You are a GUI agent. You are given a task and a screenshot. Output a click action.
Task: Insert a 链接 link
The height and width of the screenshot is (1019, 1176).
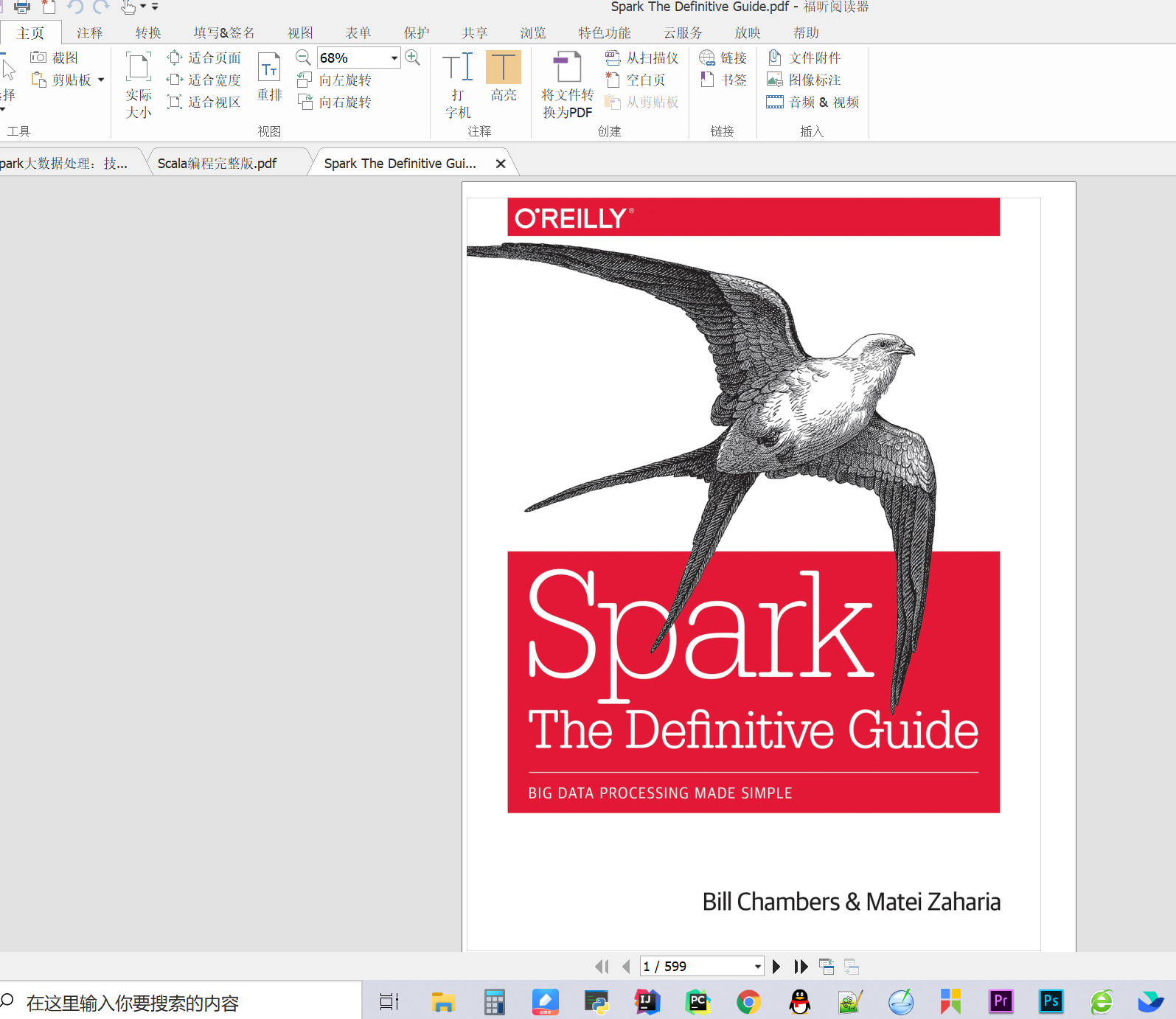723,58
